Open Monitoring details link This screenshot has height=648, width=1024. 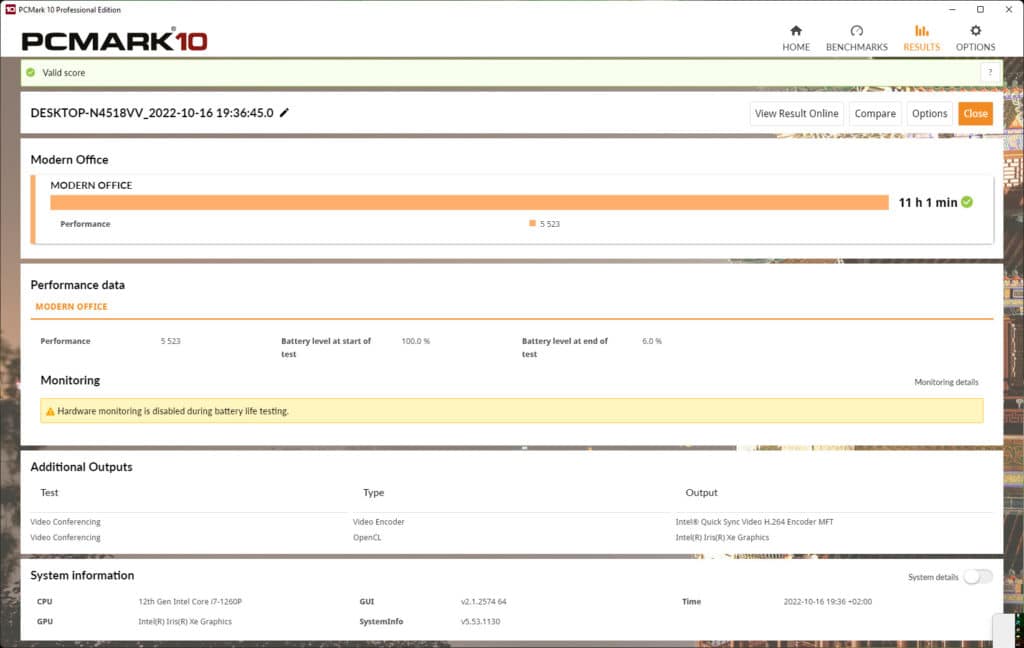[x=946, y=382]
